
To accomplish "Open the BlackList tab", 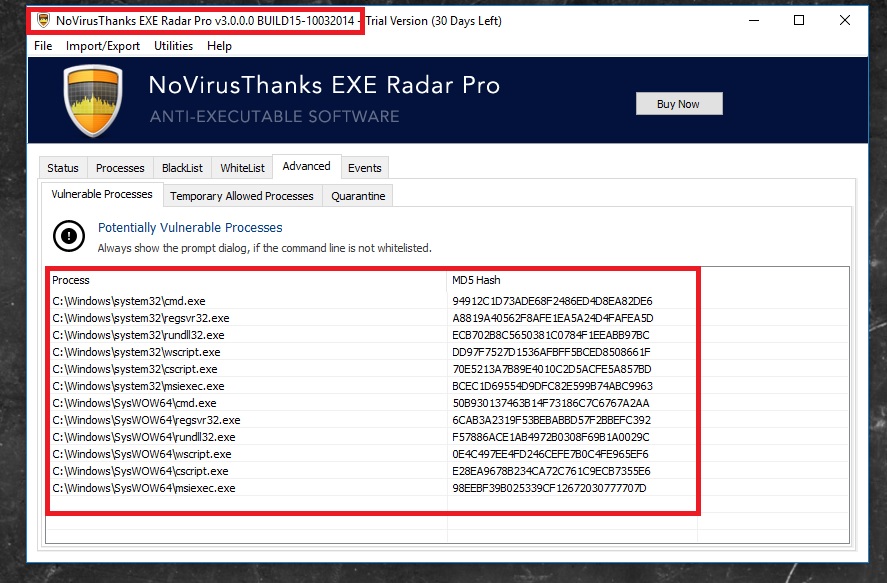I will (182, 168).
